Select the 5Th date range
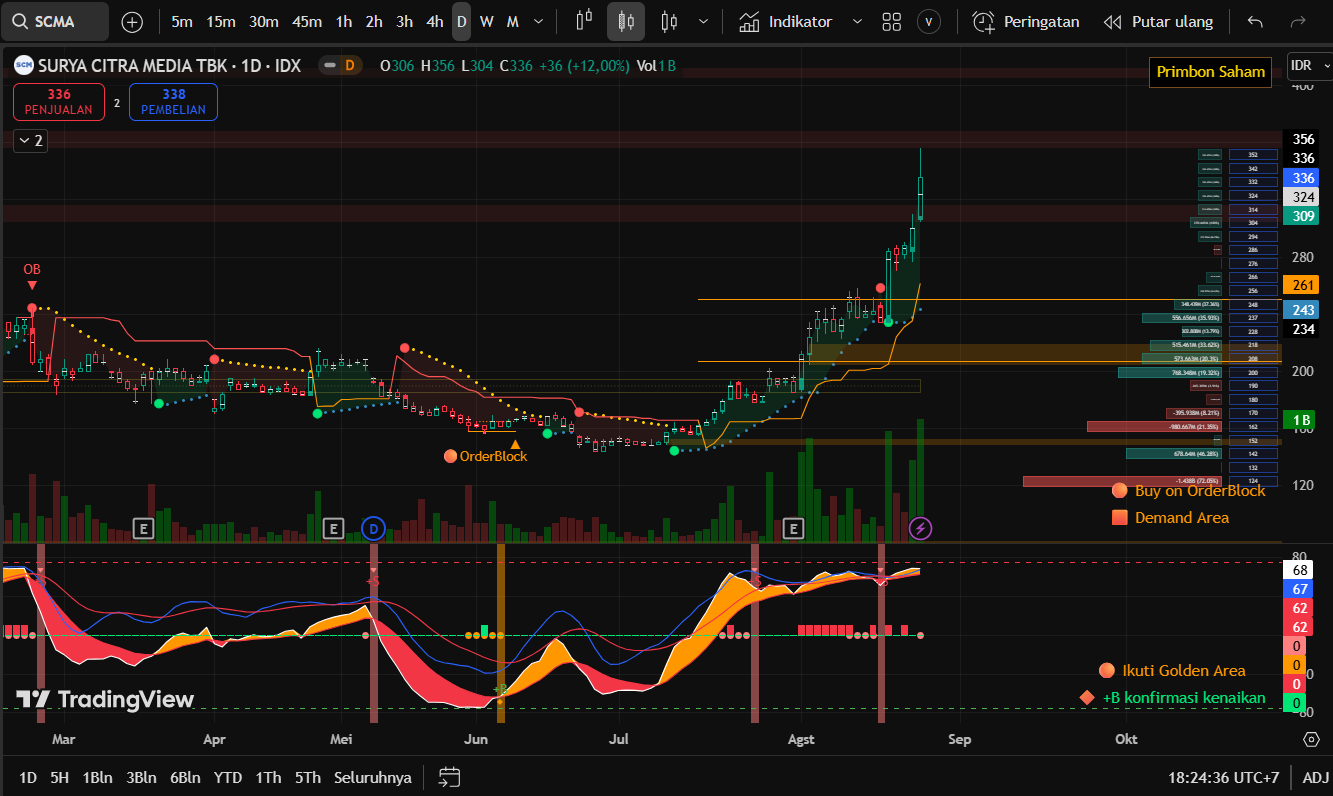This screenshot has width=1333, height=796. tap(308, 777)
